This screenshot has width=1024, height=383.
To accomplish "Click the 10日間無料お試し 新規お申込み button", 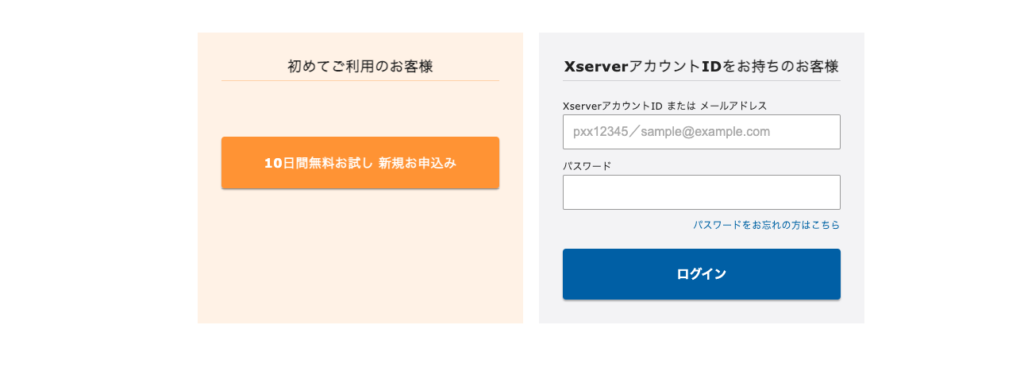I will [360, 163].
